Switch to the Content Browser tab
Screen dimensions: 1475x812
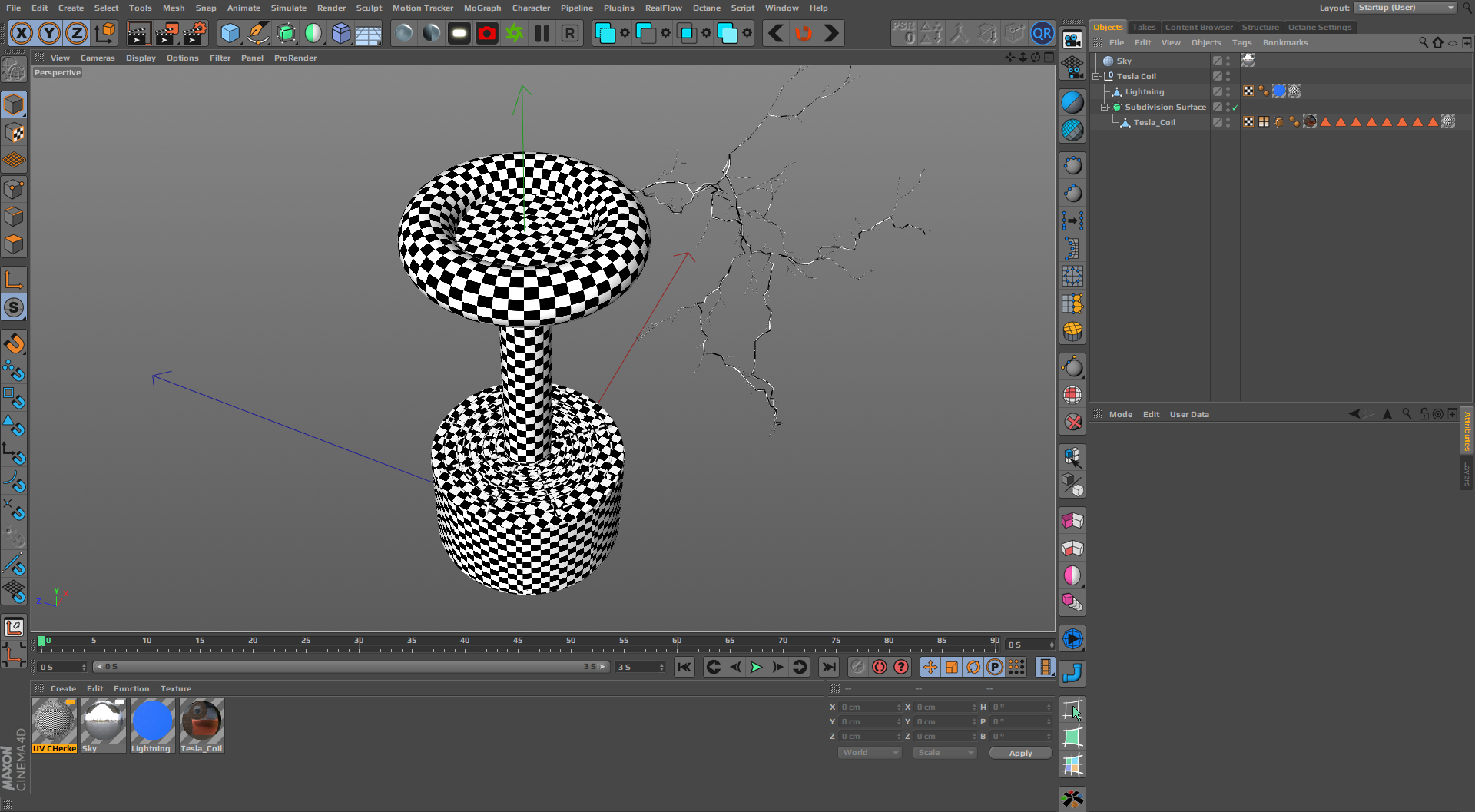click(1198, 27)
